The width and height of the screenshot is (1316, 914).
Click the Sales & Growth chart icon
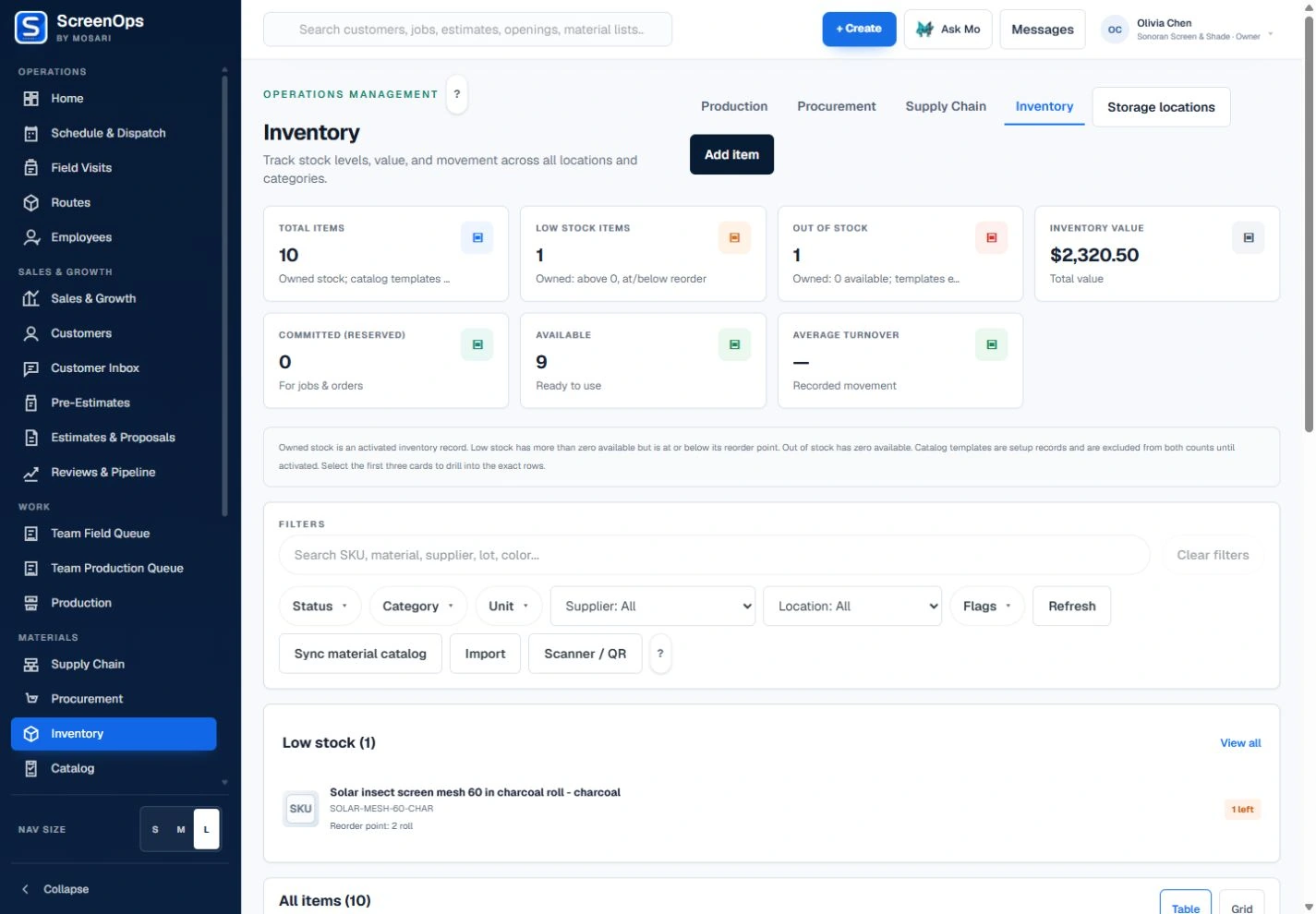point(31,299)
